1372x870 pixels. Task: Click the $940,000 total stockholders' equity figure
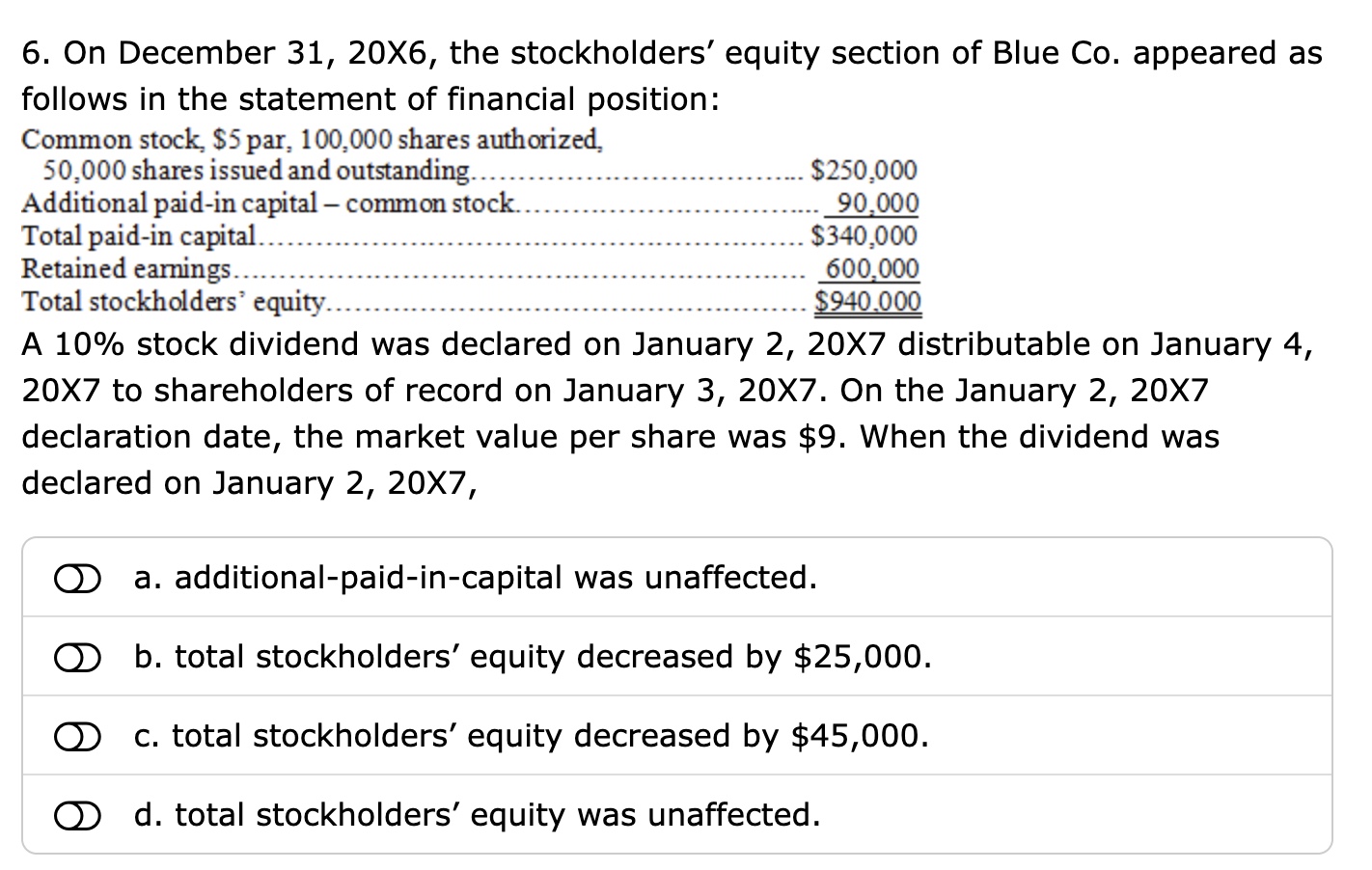pos(865,302)
